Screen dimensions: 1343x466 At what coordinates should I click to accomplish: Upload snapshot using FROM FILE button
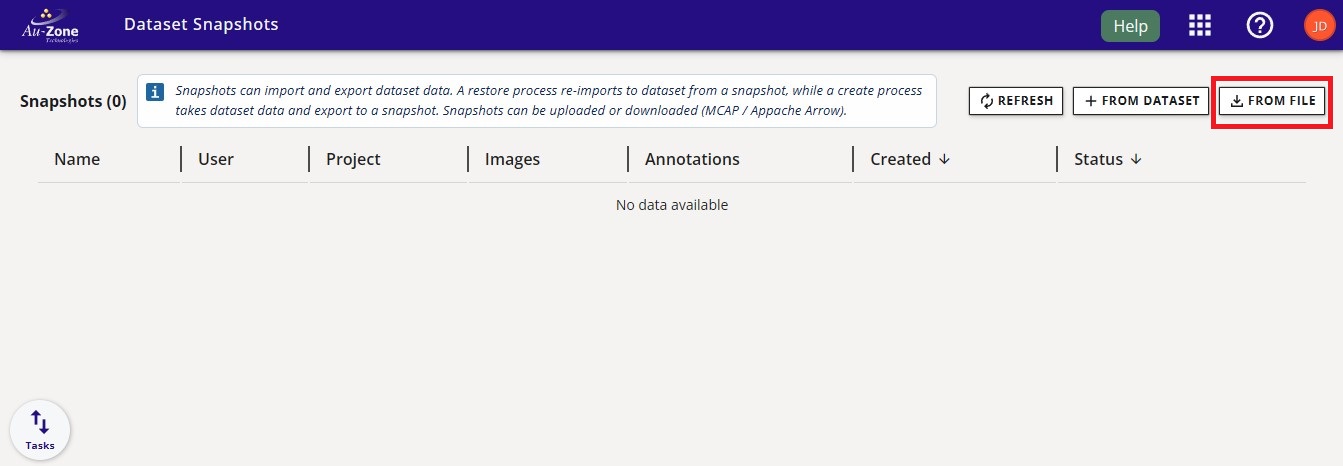(1272, 101)
